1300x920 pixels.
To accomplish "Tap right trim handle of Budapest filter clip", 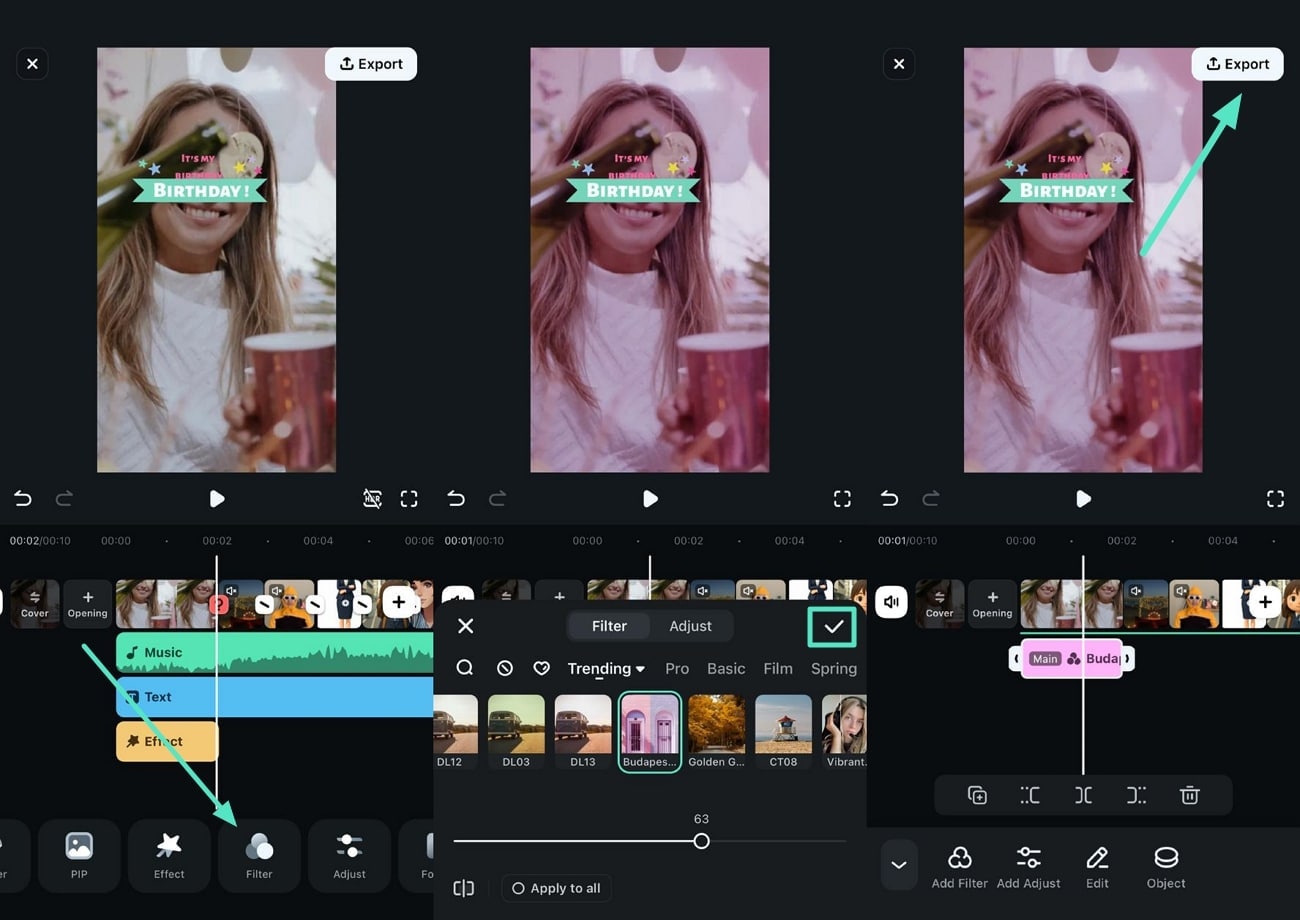I will point(1127,659).
